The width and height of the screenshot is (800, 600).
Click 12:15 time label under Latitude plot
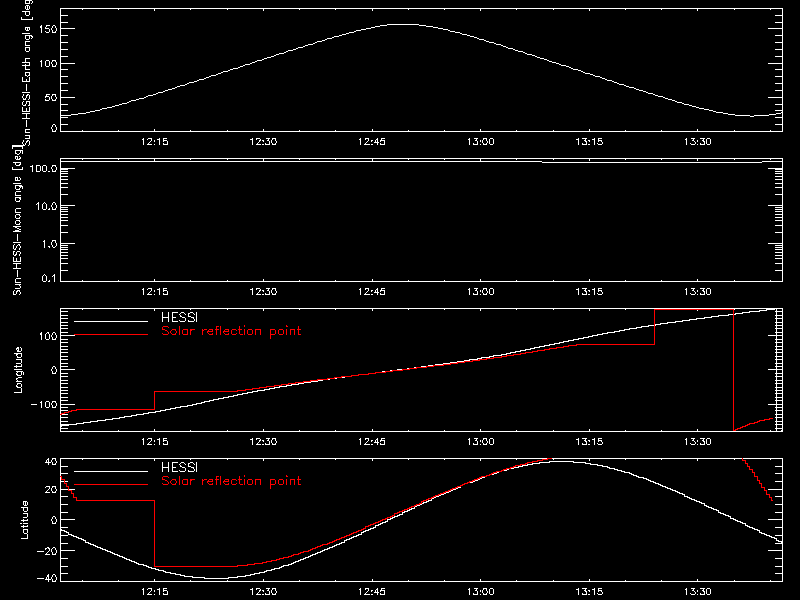(x=155, y=591)
